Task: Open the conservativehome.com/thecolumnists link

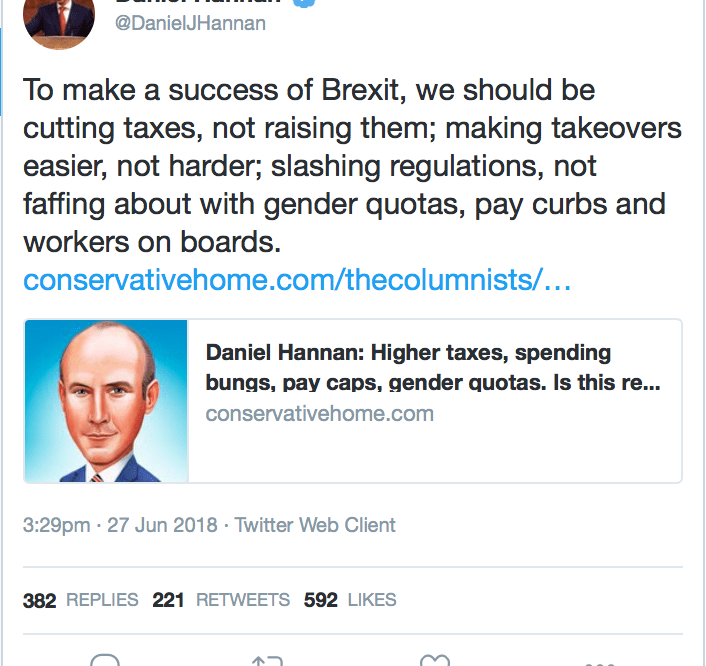Action: pyautogui.click(x=297, y=279)
